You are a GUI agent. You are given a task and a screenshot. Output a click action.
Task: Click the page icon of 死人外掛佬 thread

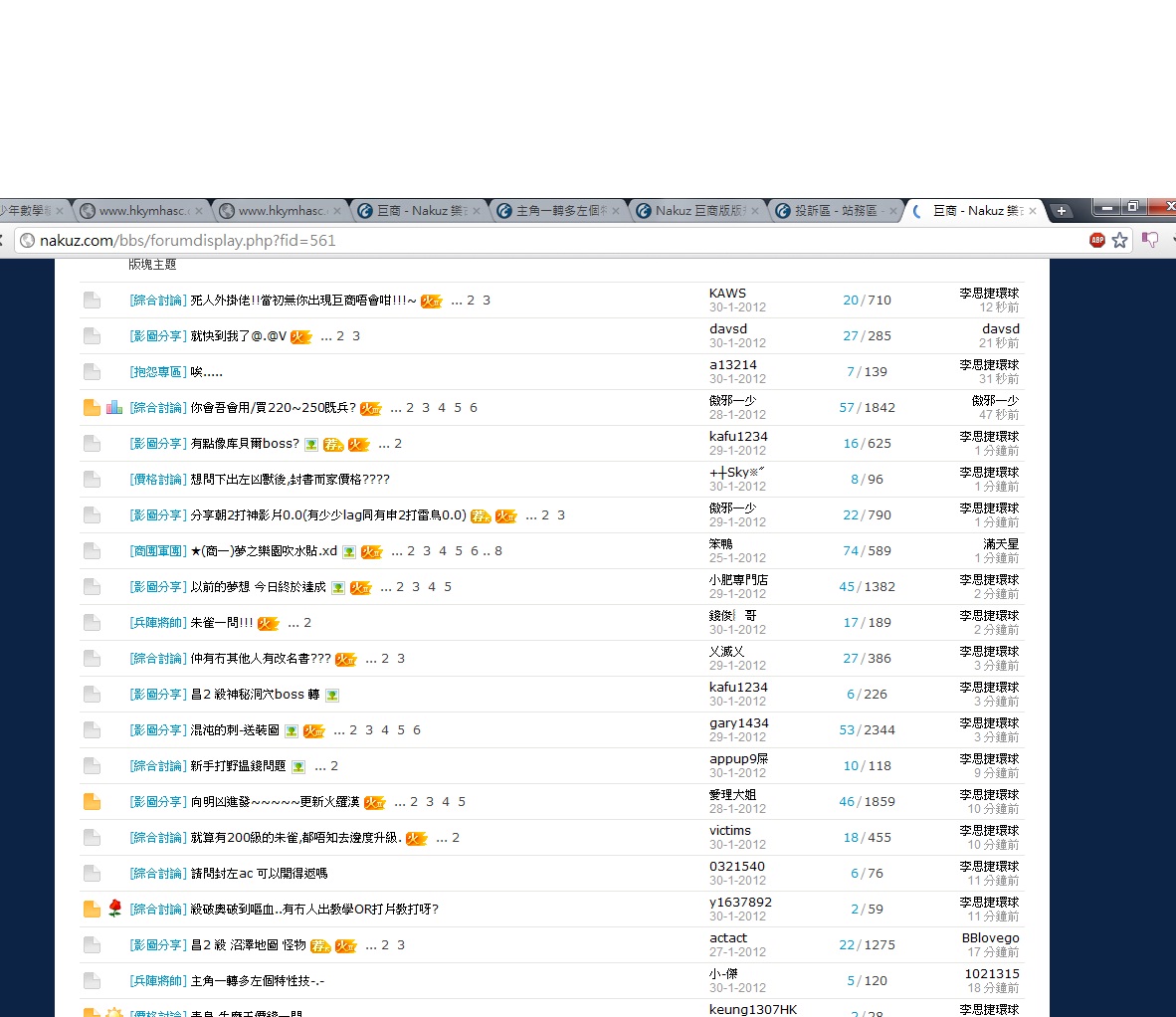pyautogui.click(x=92, y=300)
